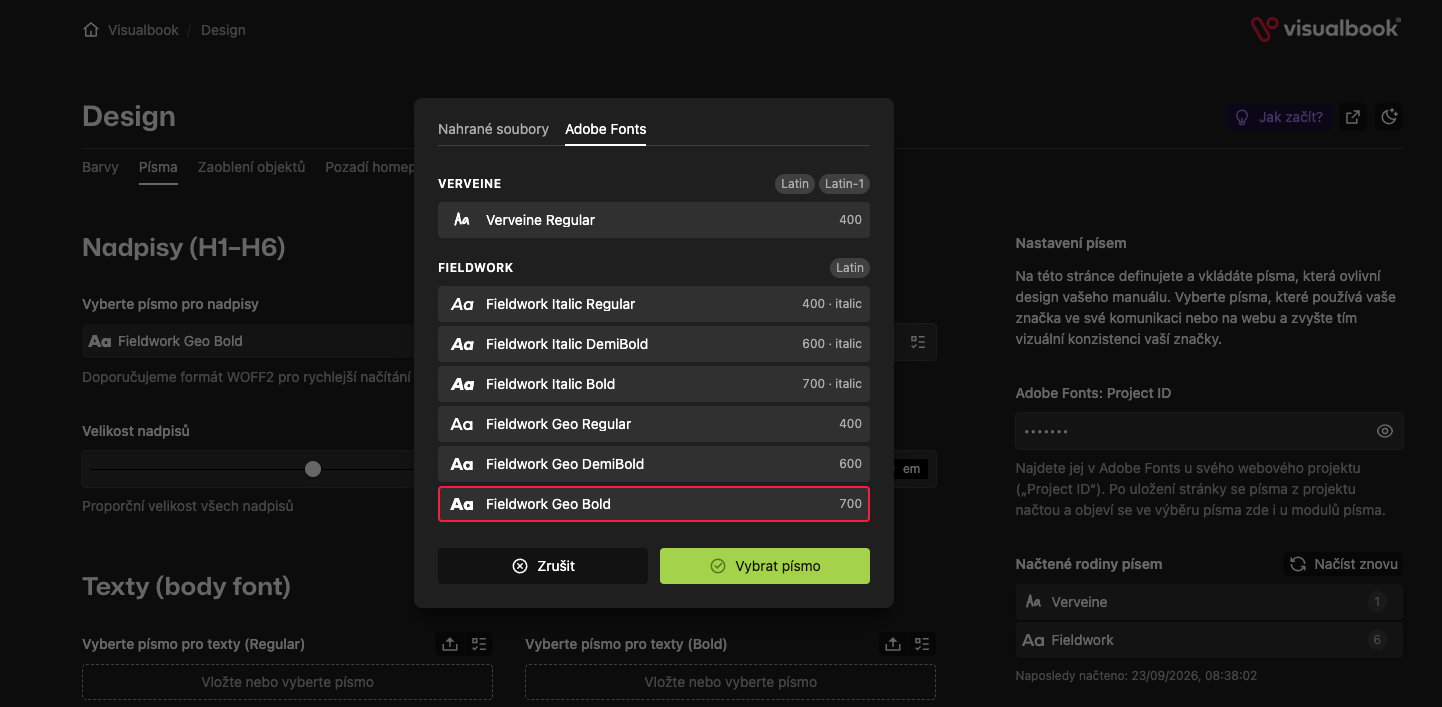Image resolution: width=1442 pixels, height=707 pixels.
Task: Open font list icon for Regular body font
Action: click(479, 644)
